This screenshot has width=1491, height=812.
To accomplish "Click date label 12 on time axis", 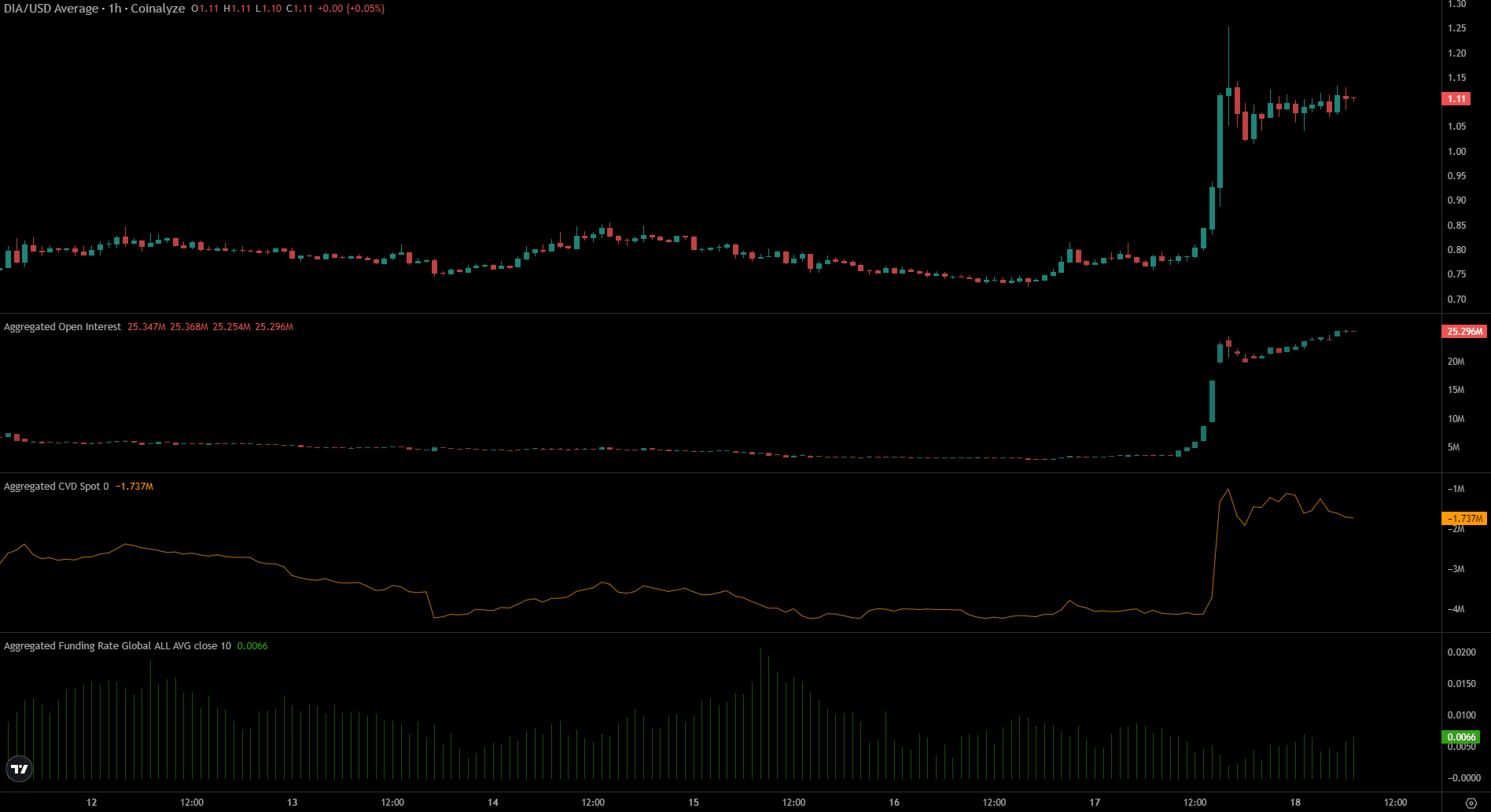I will coord(92,803).
